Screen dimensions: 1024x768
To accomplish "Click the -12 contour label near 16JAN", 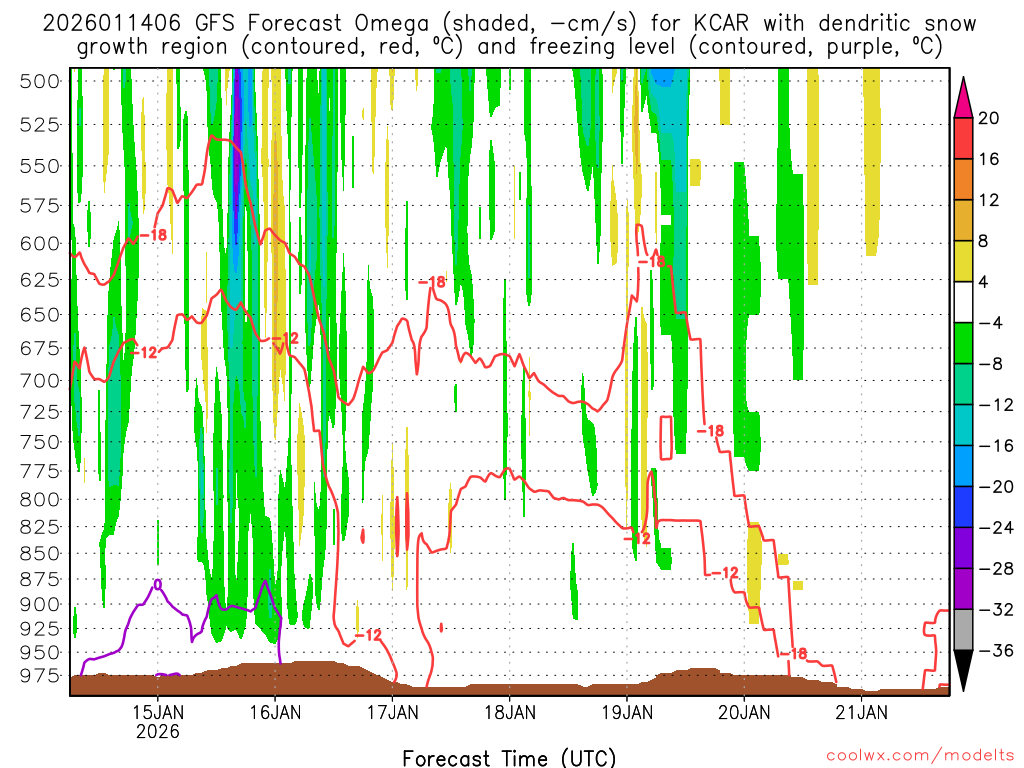I will (285, 338).
